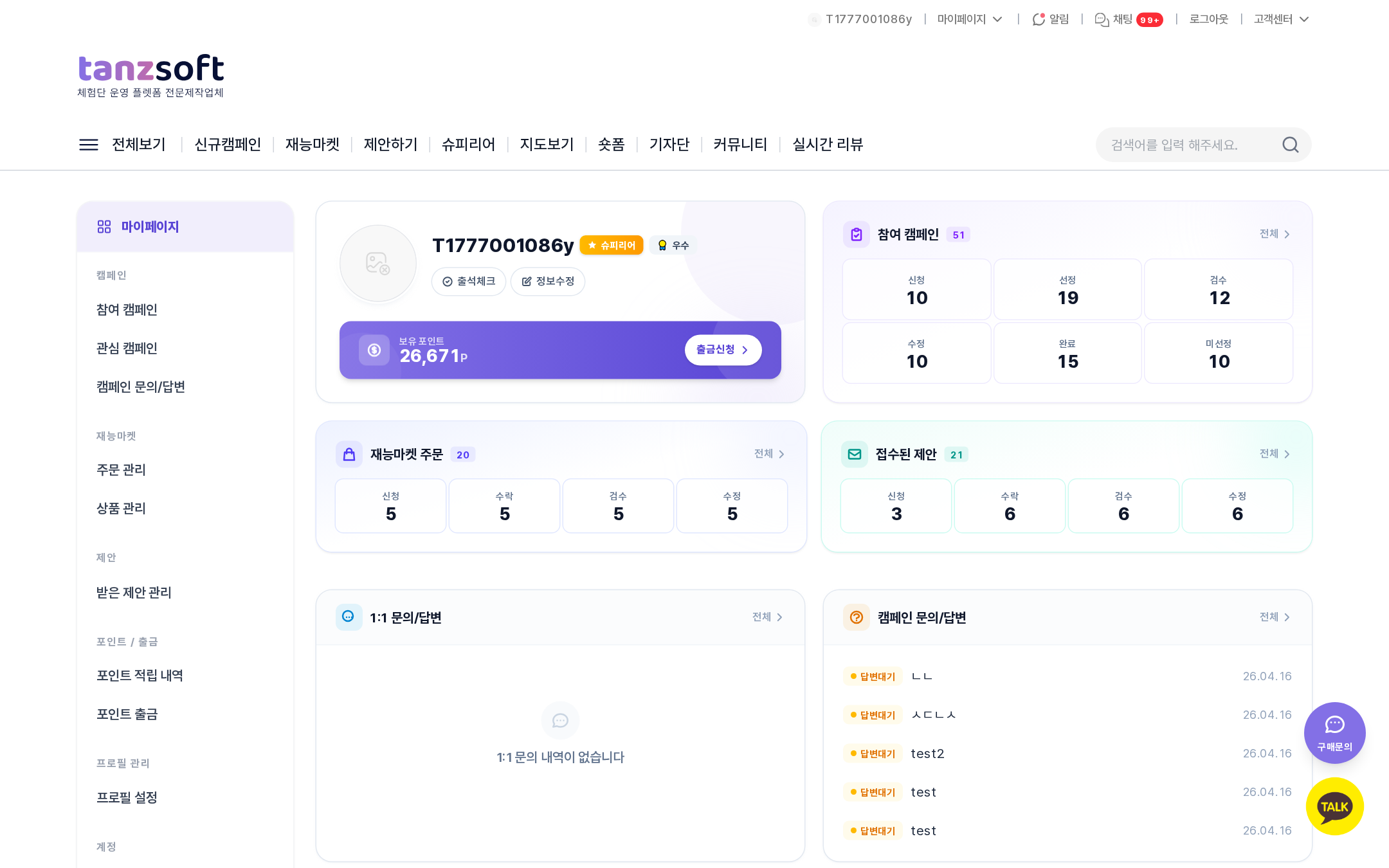Open 기자단 navigation item
This screenshot has height=868, width=1389.
click(x=669, y=145)
